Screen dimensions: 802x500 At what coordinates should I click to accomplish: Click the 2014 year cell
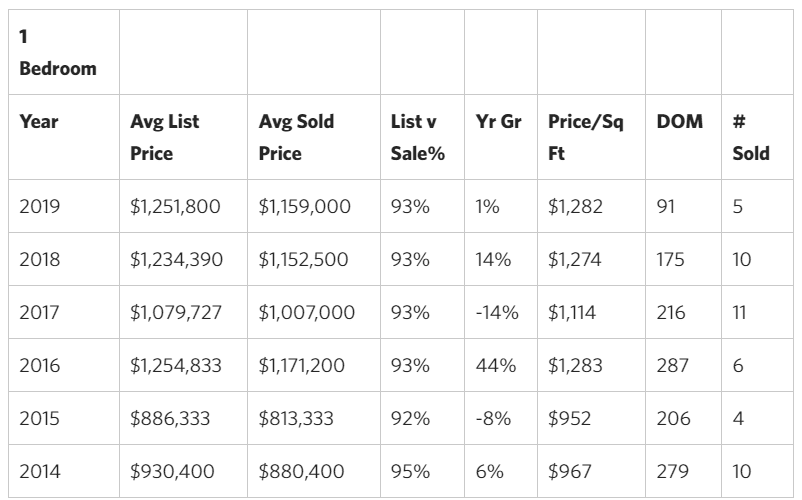(x=40, y=471)
